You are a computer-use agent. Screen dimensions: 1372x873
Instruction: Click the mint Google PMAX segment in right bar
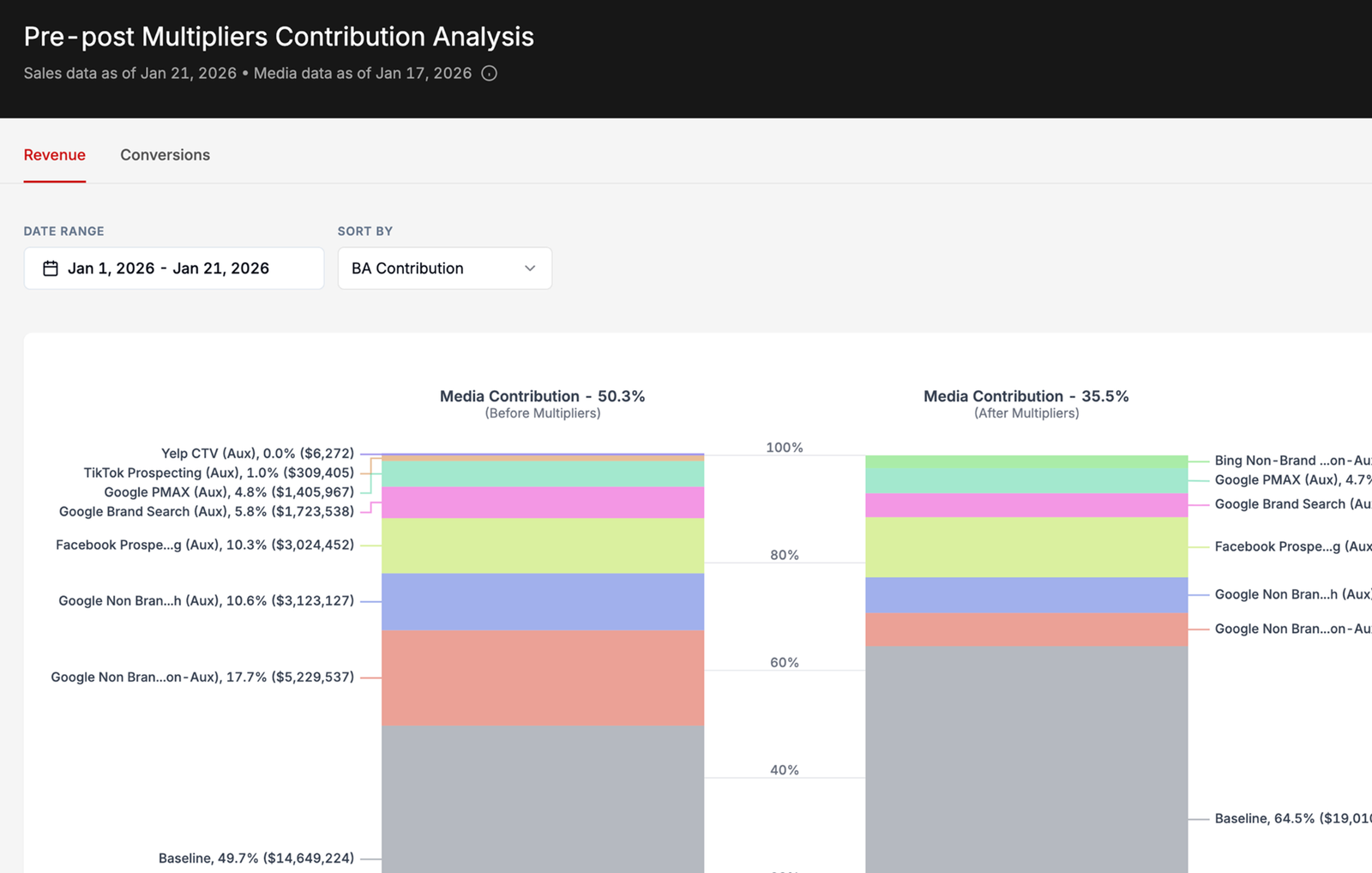(1026, 481)
